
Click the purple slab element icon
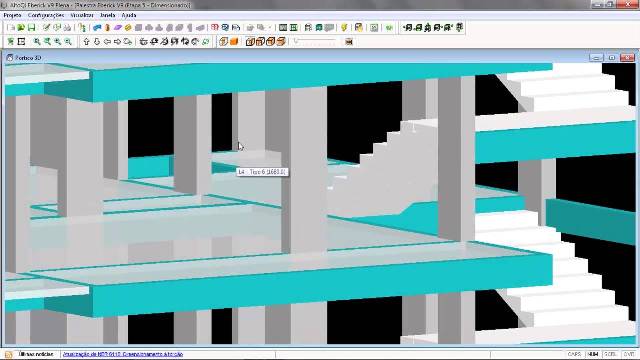point(118,28)
